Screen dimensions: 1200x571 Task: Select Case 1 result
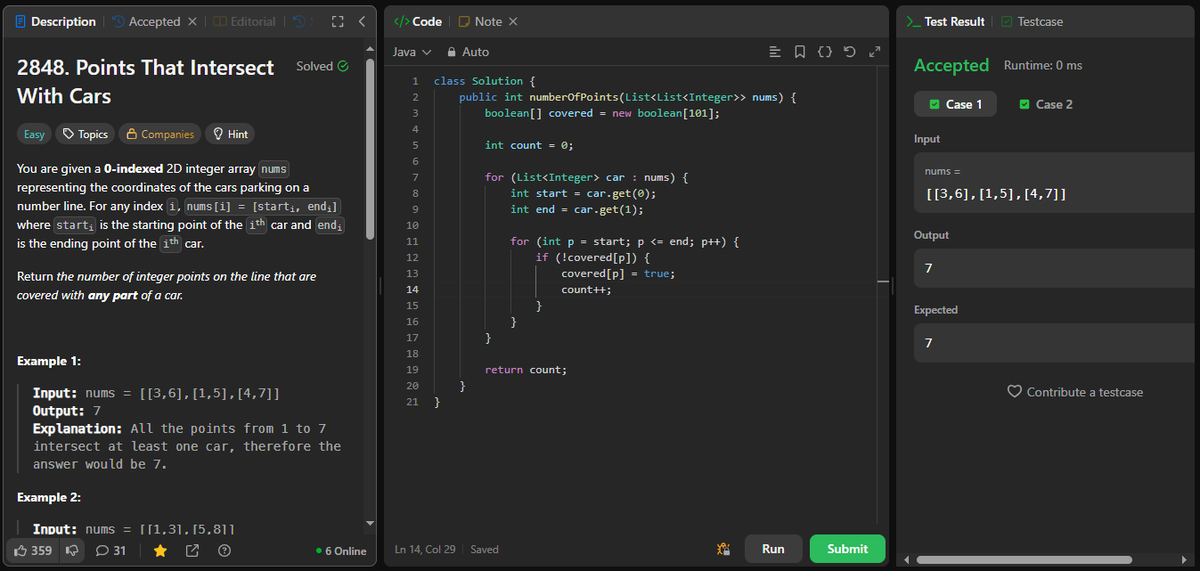point(956,104)
